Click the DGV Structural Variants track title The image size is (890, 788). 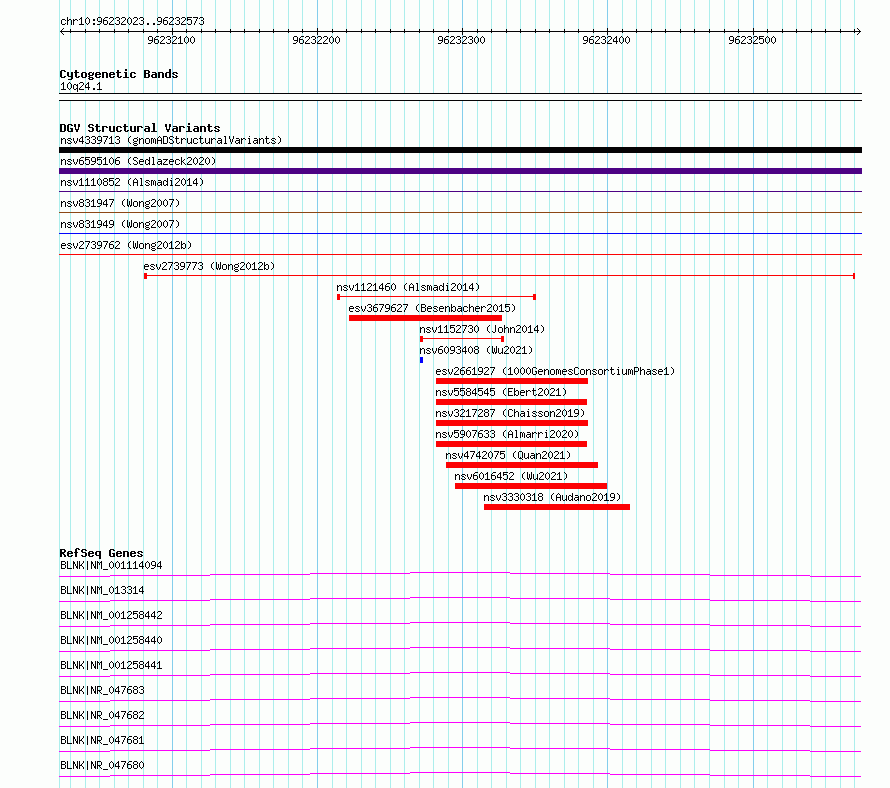(140, 128)
